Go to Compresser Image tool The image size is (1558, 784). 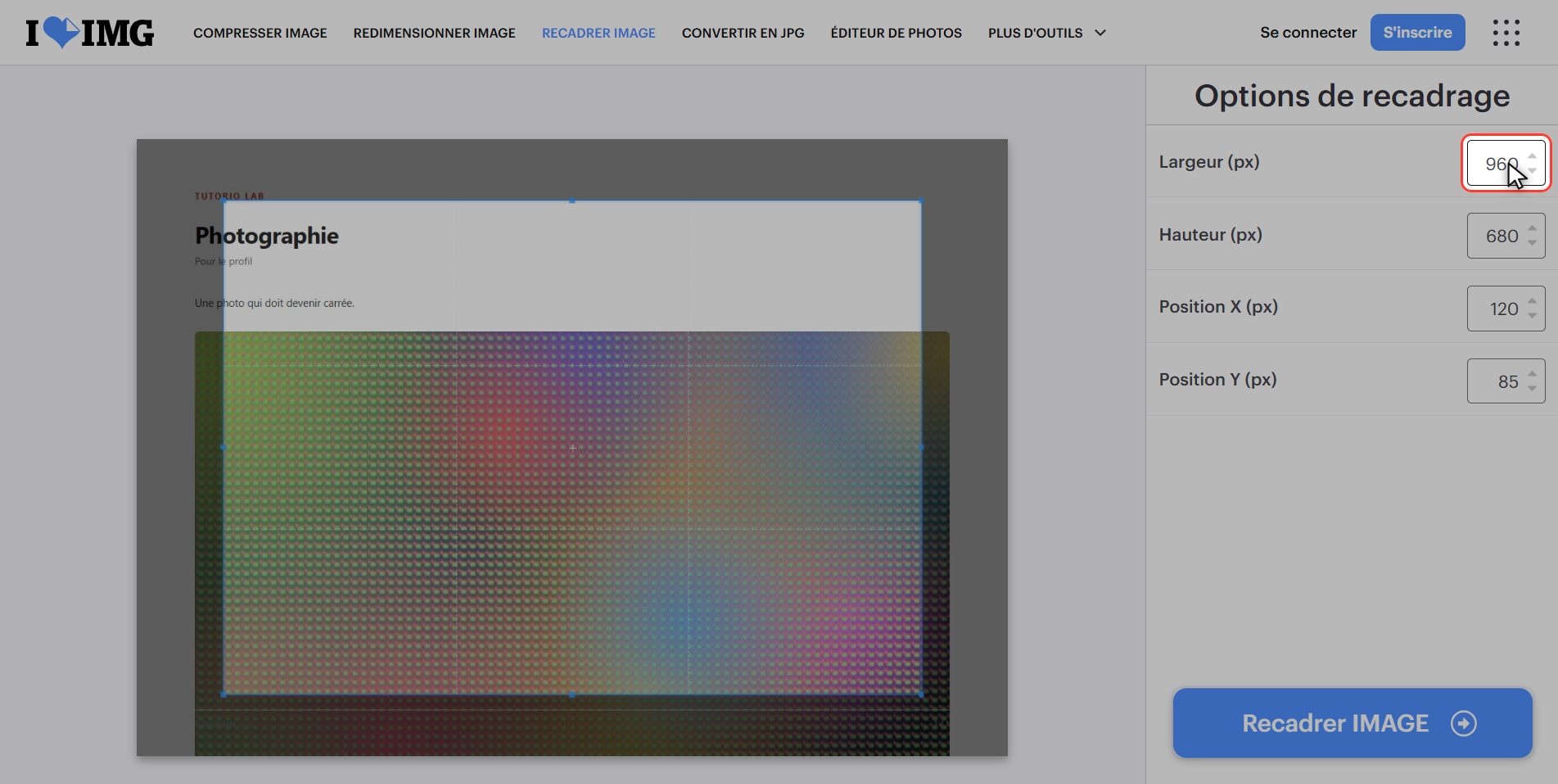click(x=260, y=33)
